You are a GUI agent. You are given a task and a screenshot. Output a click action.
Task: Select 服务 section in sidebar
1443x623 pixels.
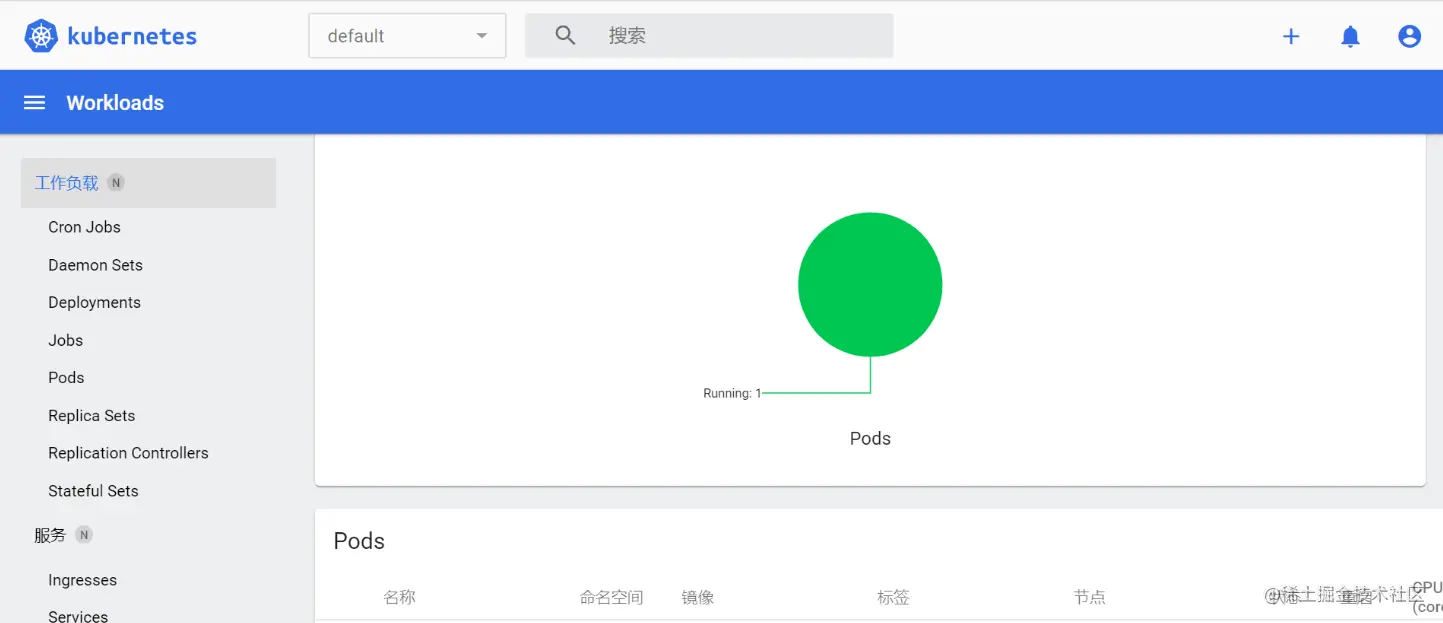(50, 535)
